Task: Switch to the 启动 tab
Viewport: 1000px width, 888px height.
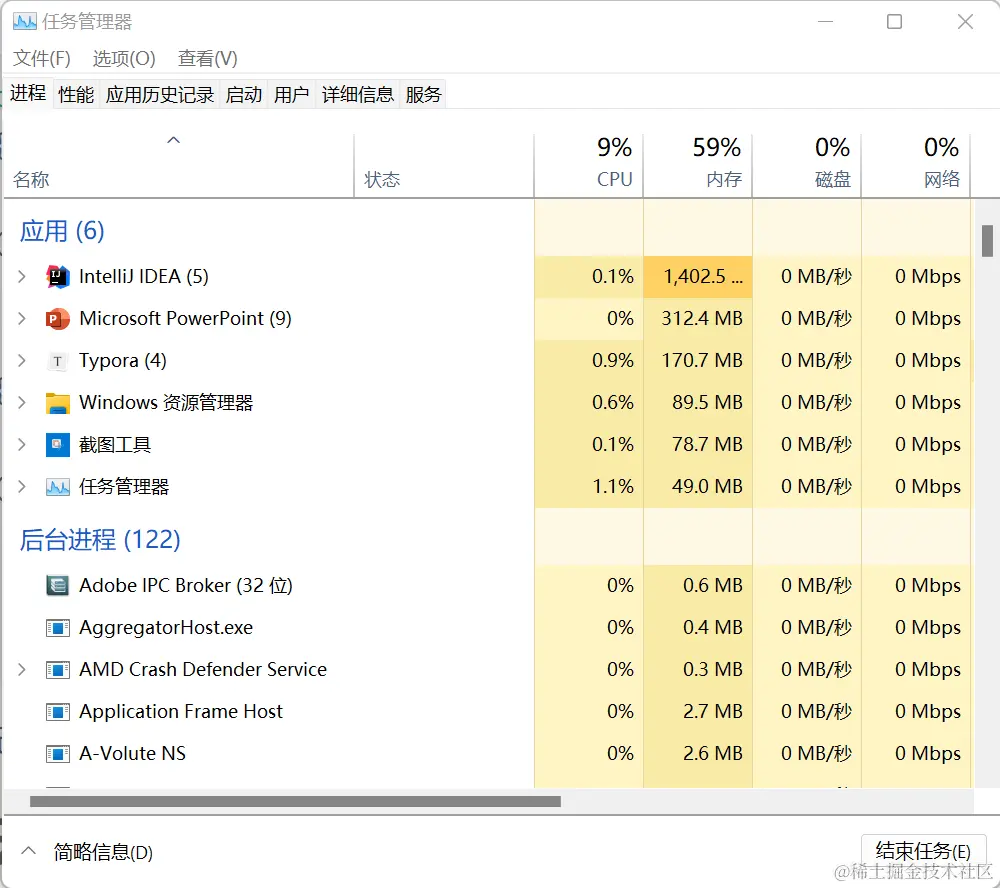Action: coord(244,94)
